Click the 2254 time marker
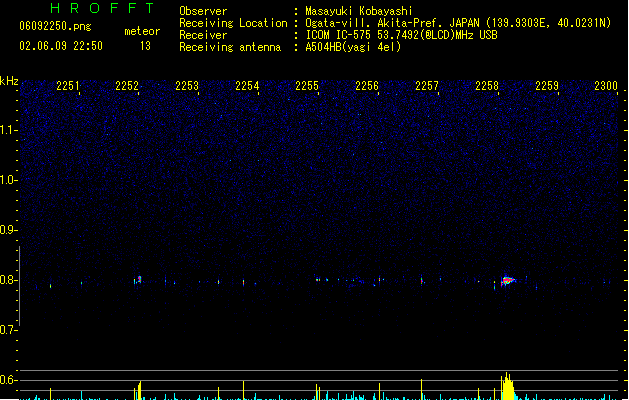Image resolution: width=629 pixels, height=400 pixels. [x=247, y=86]
